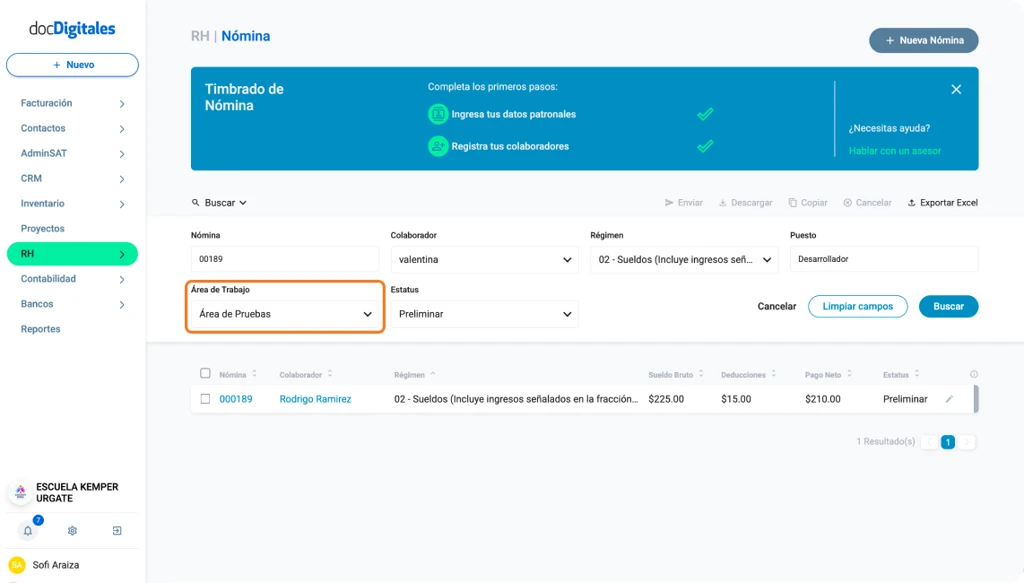
Task: Edit row 000189 with pencil icon
Action: click(x=949, y=399)
